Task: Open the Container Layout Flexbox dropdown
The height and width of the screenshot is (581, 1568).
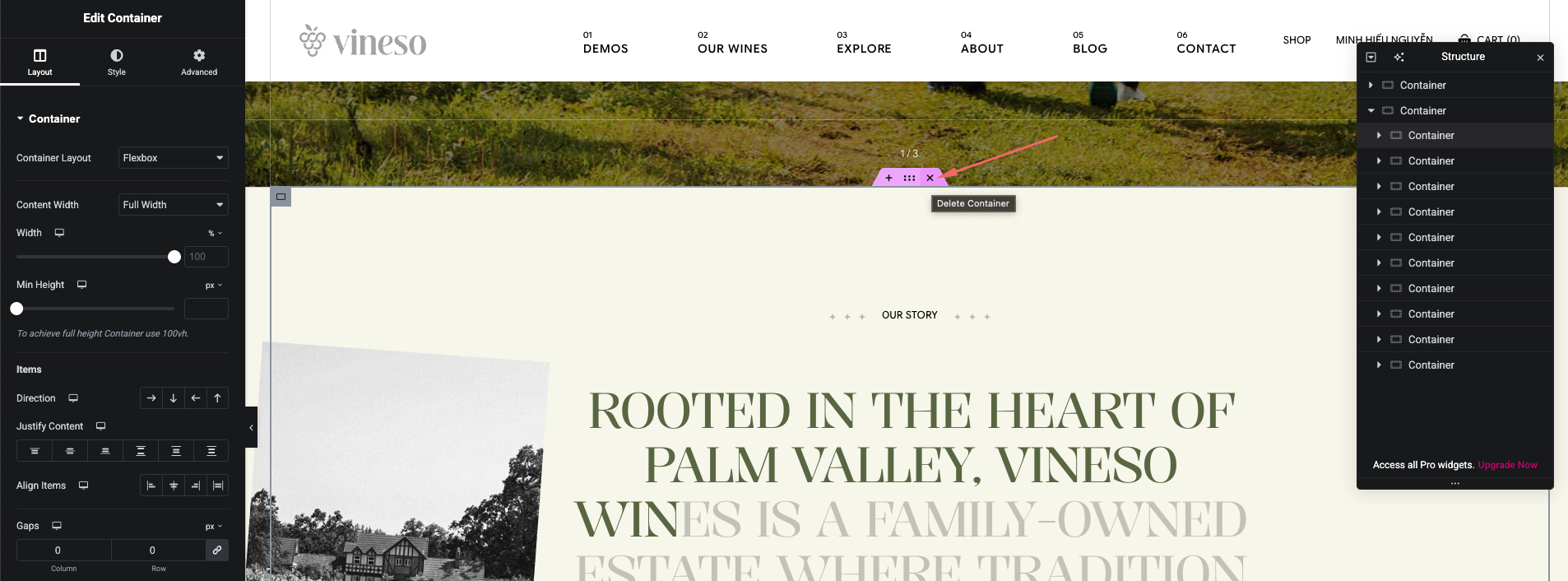Action: tap(174, 158)
